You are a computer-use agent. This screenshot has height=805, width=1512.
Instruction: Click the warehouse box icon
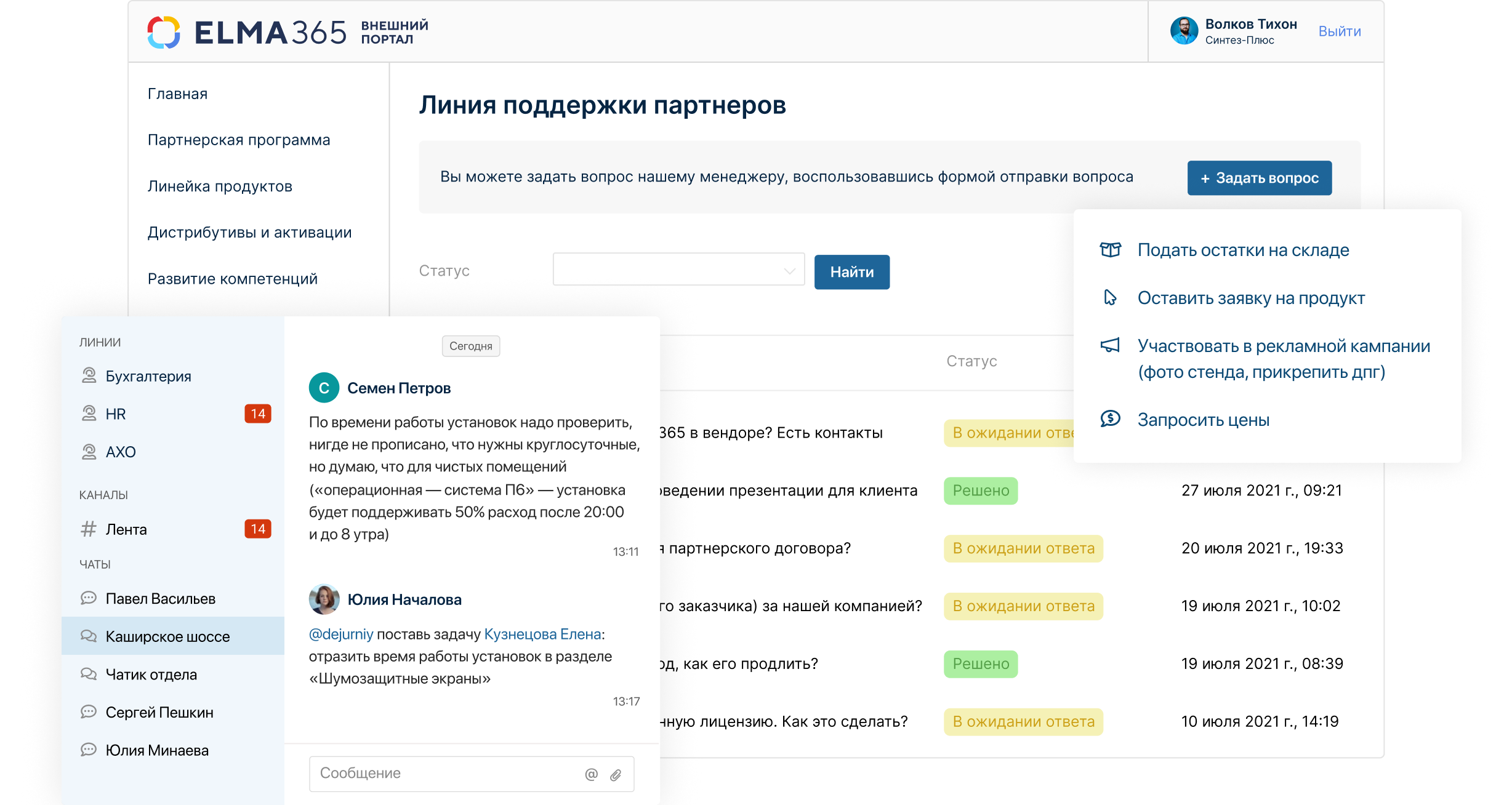coord(1110,250)
